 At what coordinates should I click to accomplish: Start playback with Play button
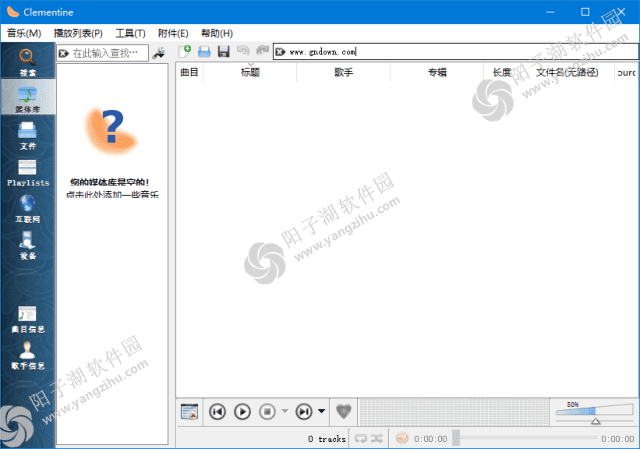click(x=242, y=411)
